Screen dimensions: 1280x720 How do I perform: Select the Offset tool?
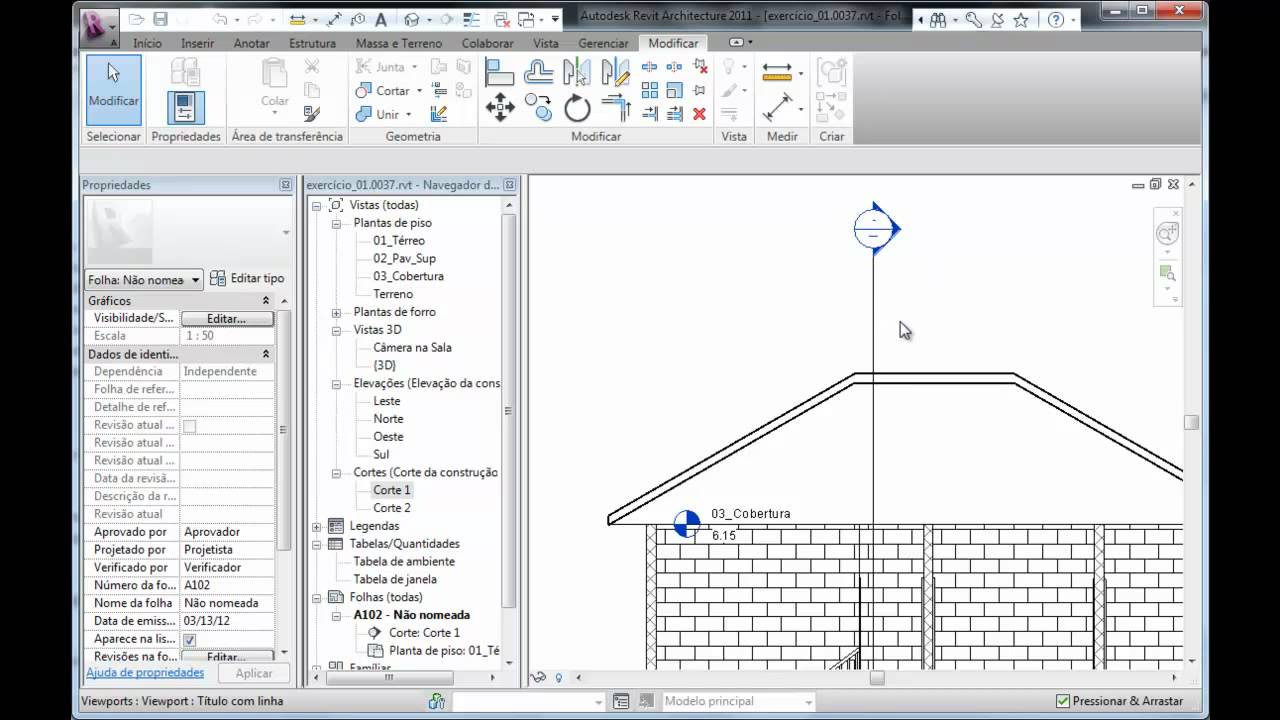[539, 72]
